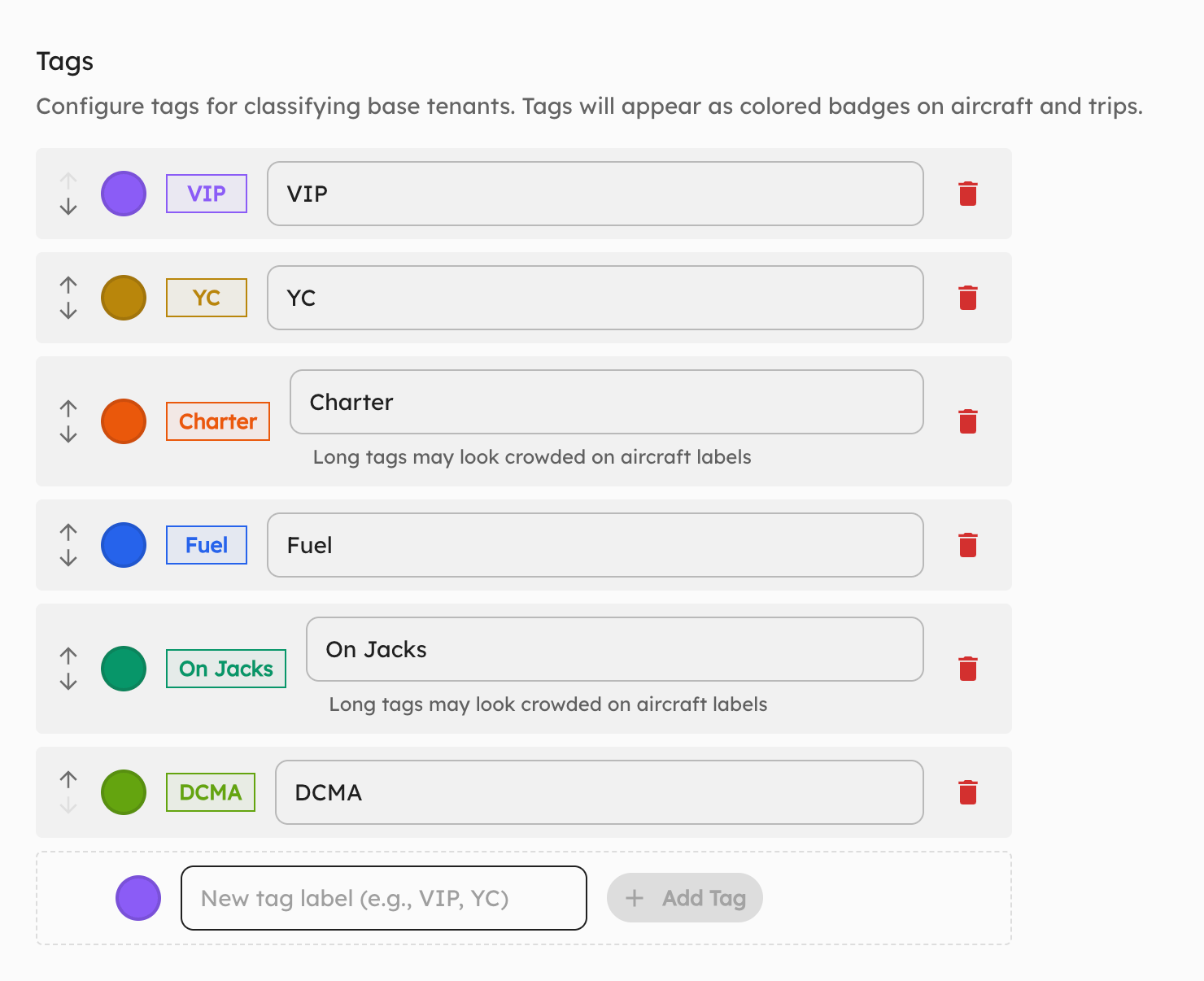Move the On Jacks tag up
Viewport: 1204px width, 981px height.
coord(68,655)
